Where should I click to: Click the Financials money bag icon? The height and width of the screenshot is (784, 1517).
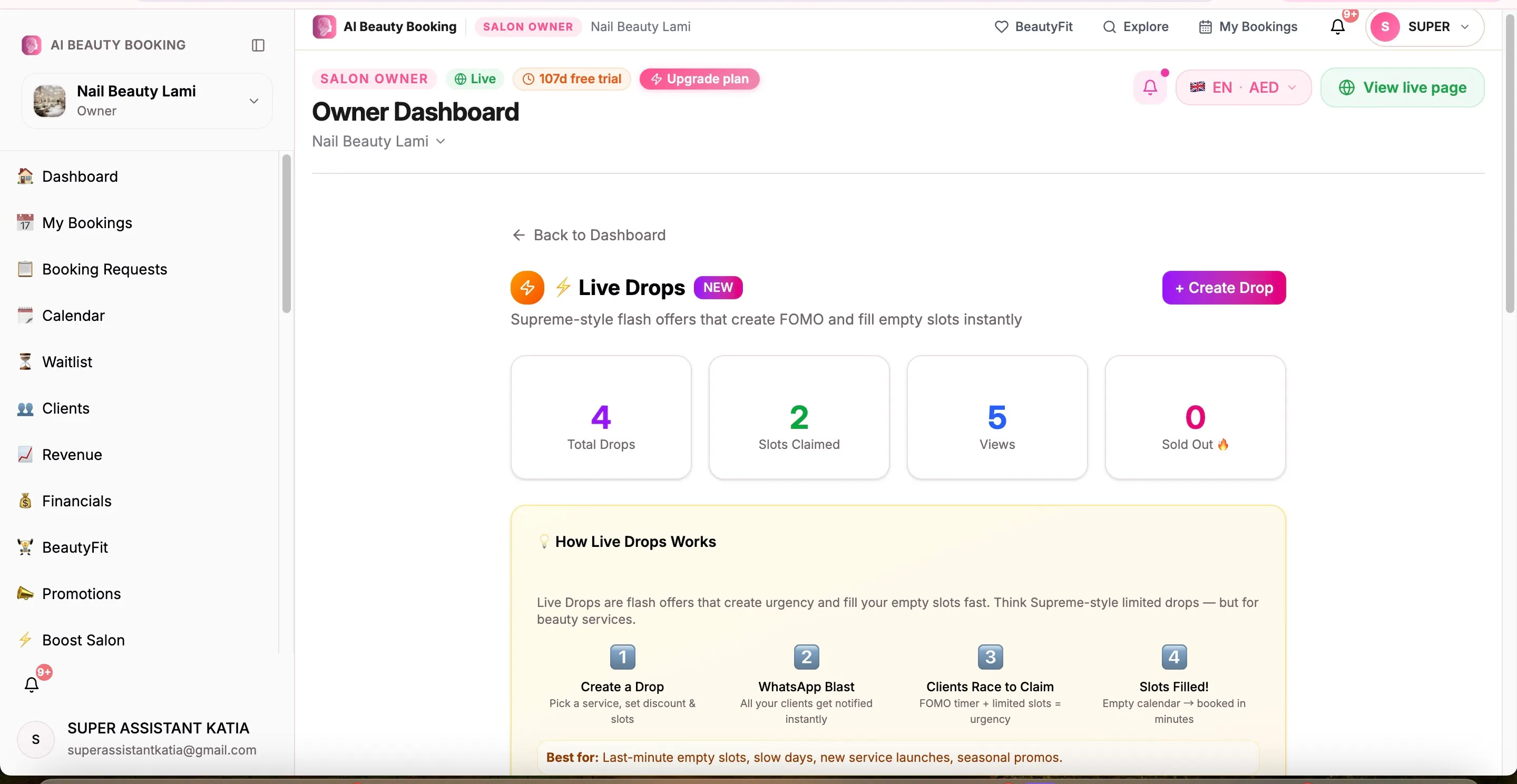coord(25,501)
